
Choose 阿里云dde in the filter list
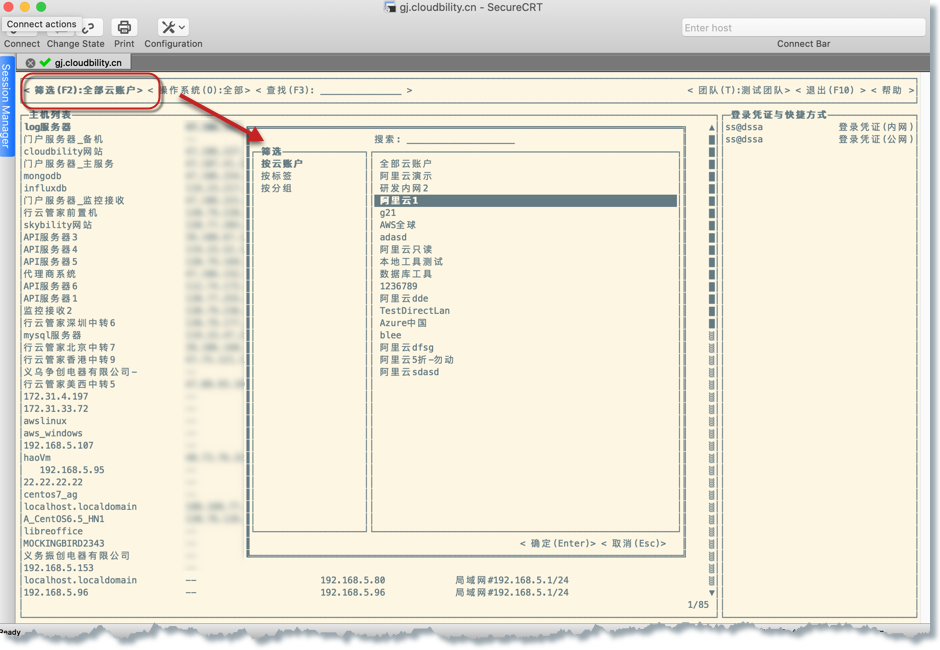(x=404, y=299)
